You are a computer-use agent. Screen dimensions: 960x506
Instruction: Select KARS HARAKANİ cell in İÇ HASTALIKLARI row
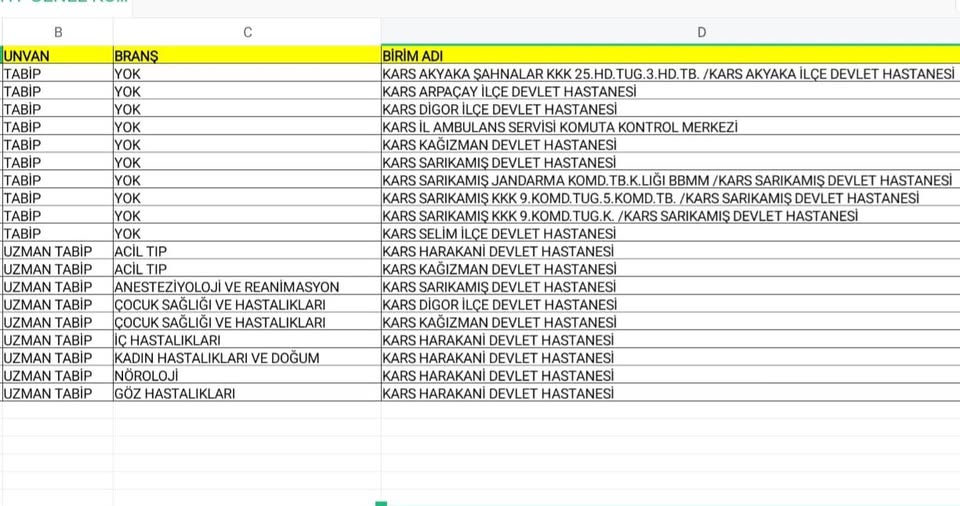[x=670, y=340]
